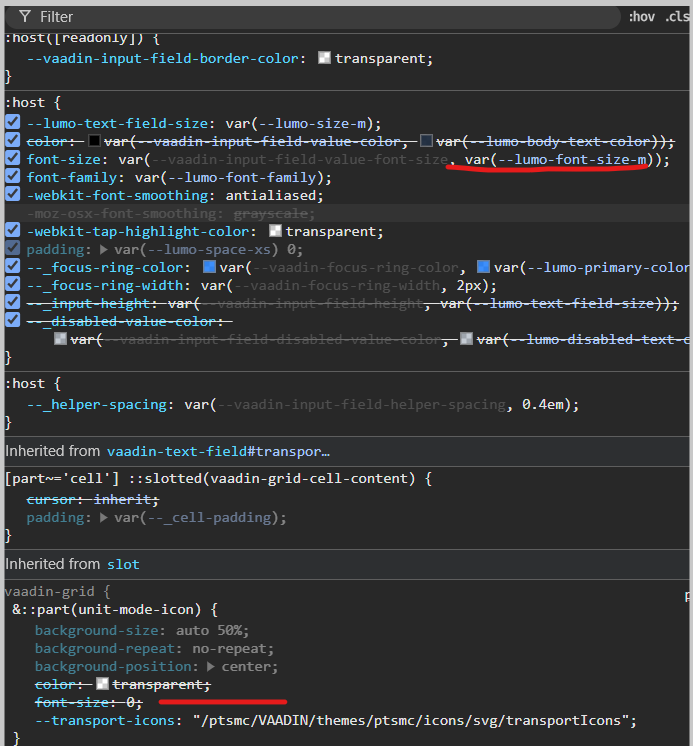The height and width of the screenshot is (746, 693).
Task: Expand the background-position center triangle
Action: [x=212, y=667]
